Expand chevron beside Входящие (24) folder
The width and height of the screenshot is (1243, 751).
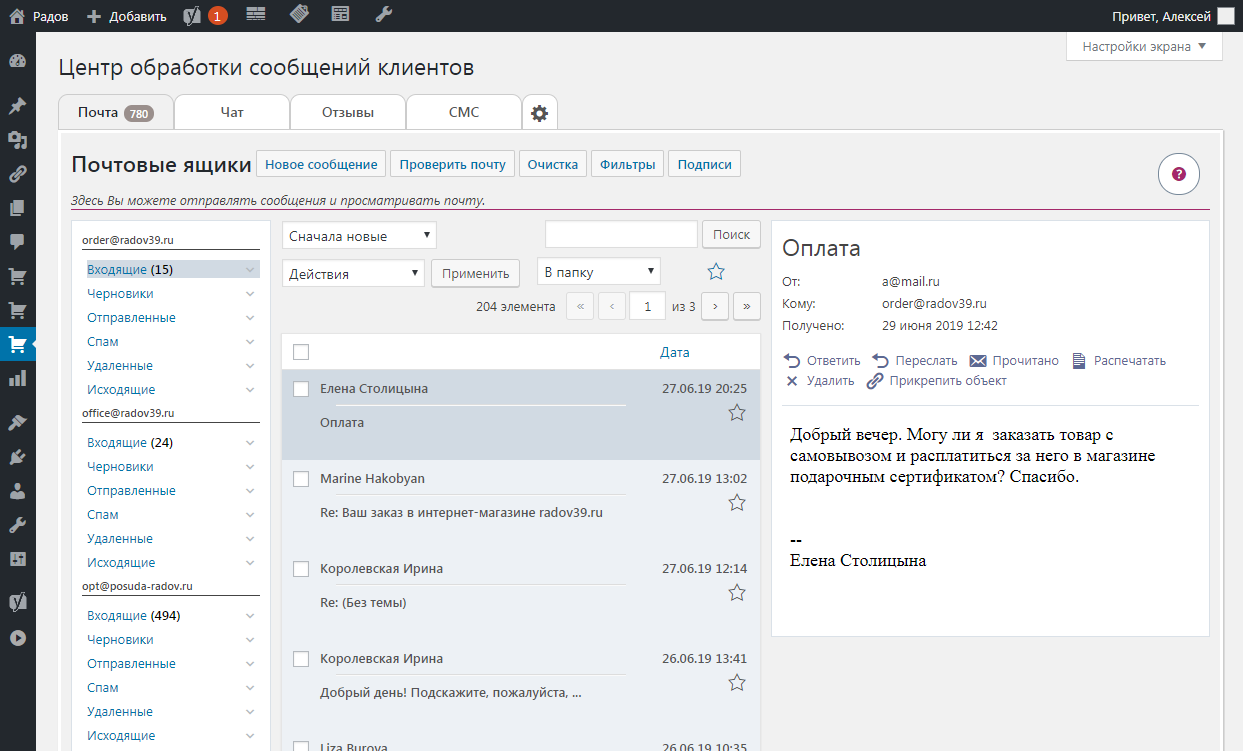click(250, 443)
